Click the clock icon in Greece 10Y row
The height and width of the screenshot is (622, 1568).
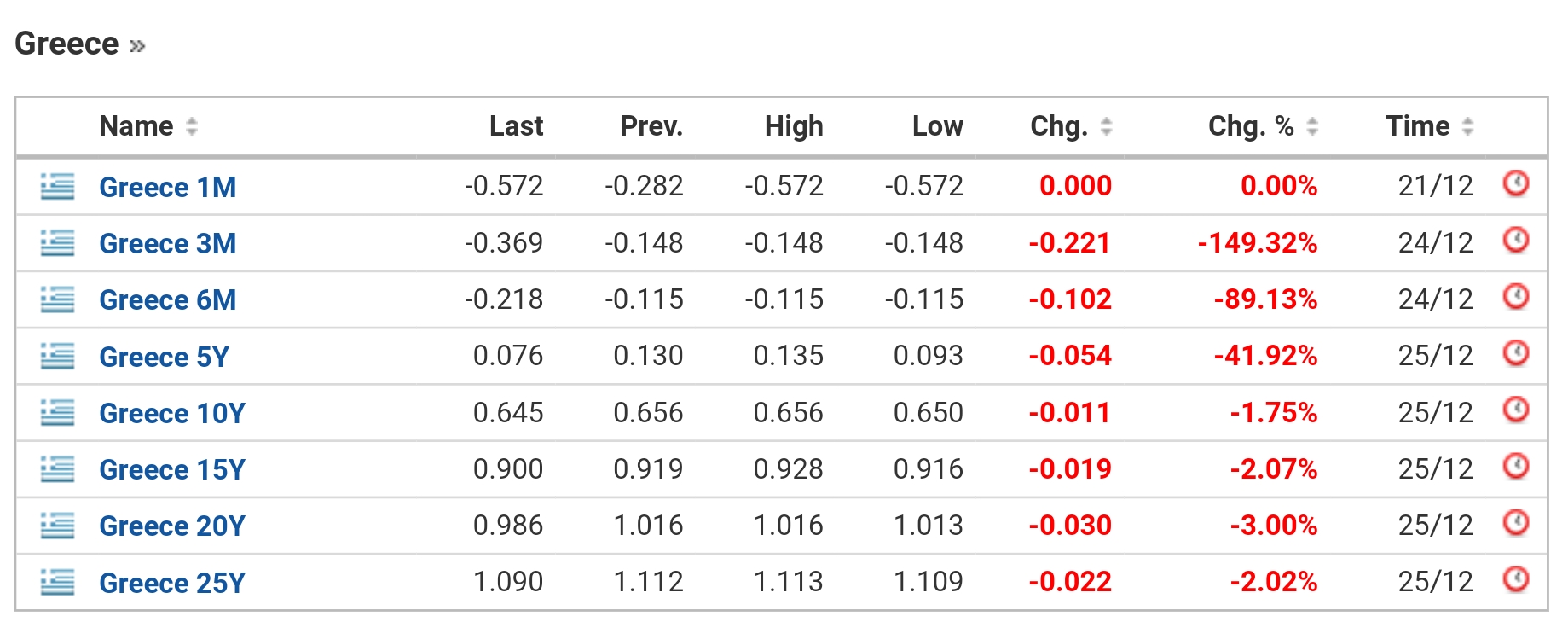click(1515, 410)
